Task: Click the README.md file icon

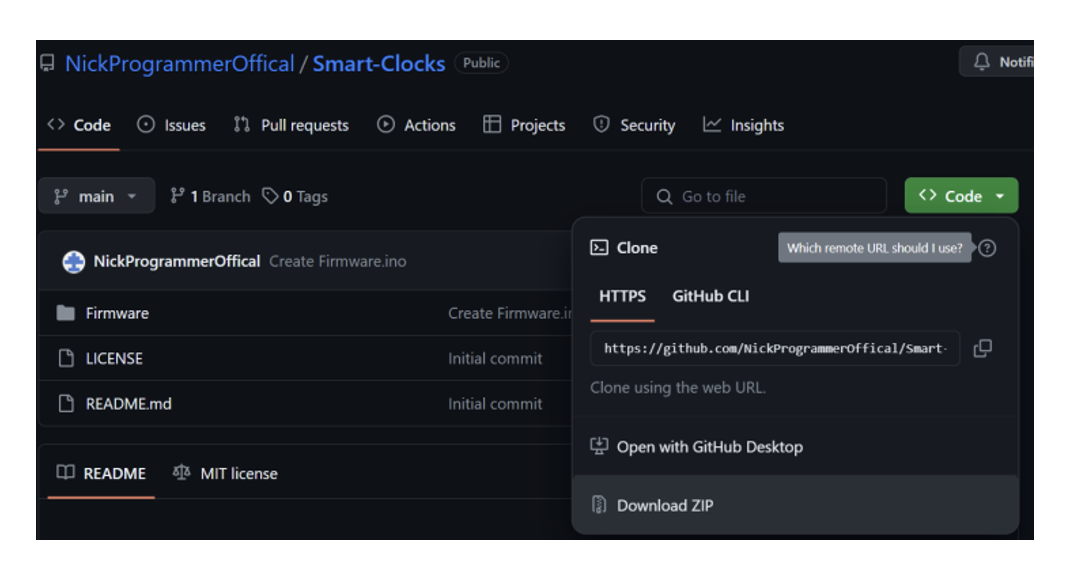Action: [x=66, y=404]
